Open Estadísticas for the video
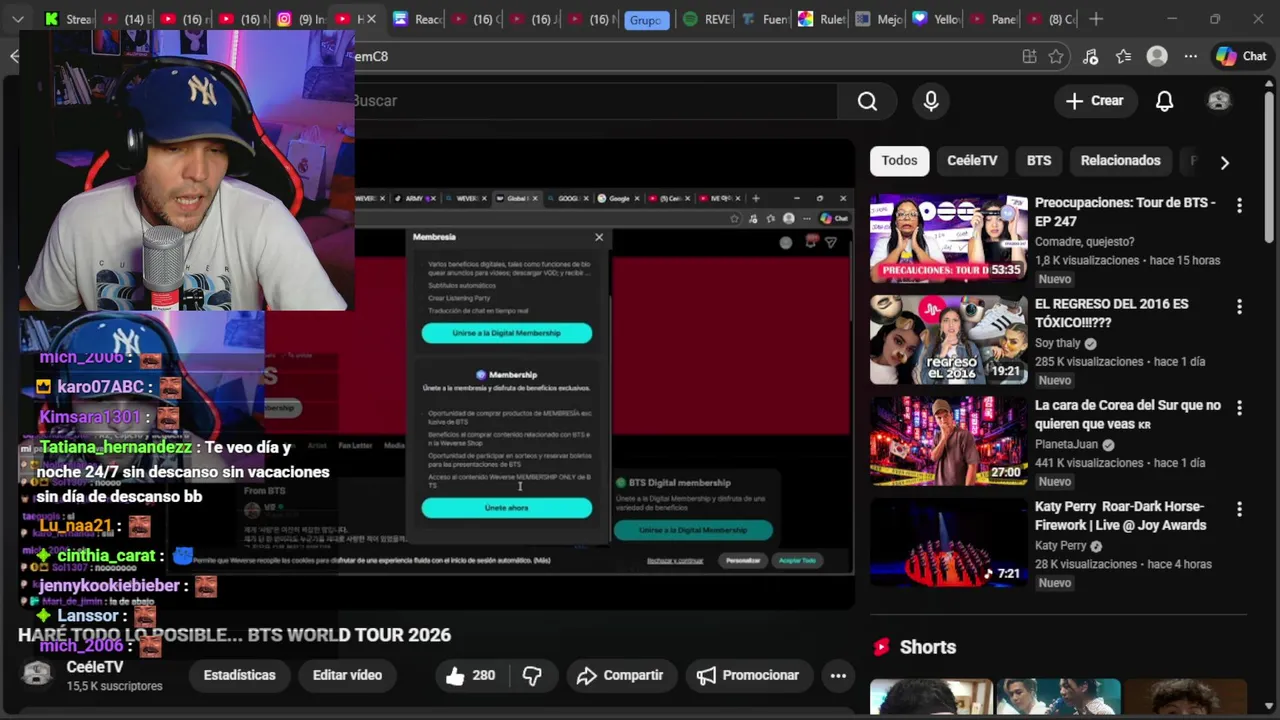This screenshot has height=720, width=1280. [239, 676]
